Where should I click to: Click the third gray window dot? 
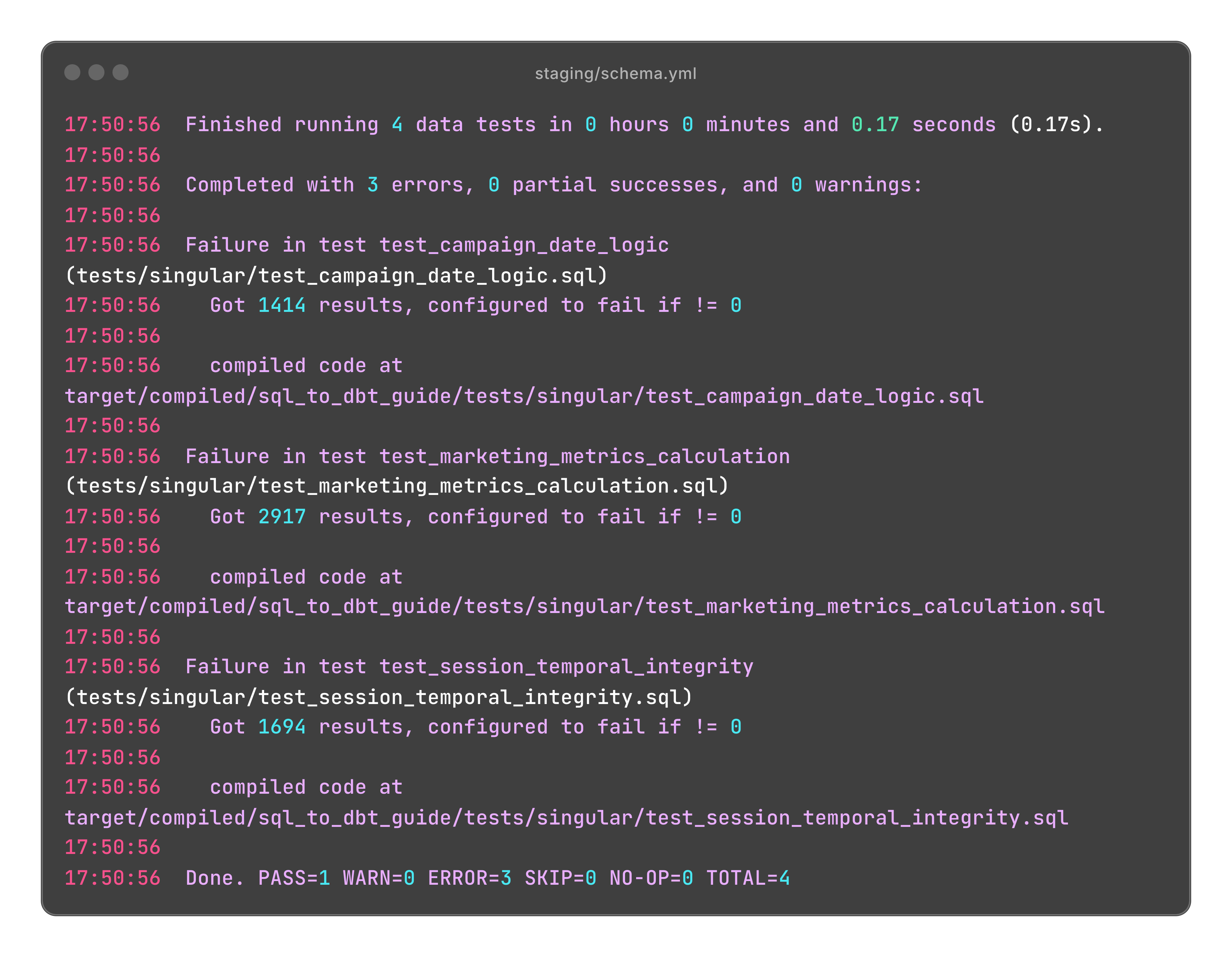(121, 73)
